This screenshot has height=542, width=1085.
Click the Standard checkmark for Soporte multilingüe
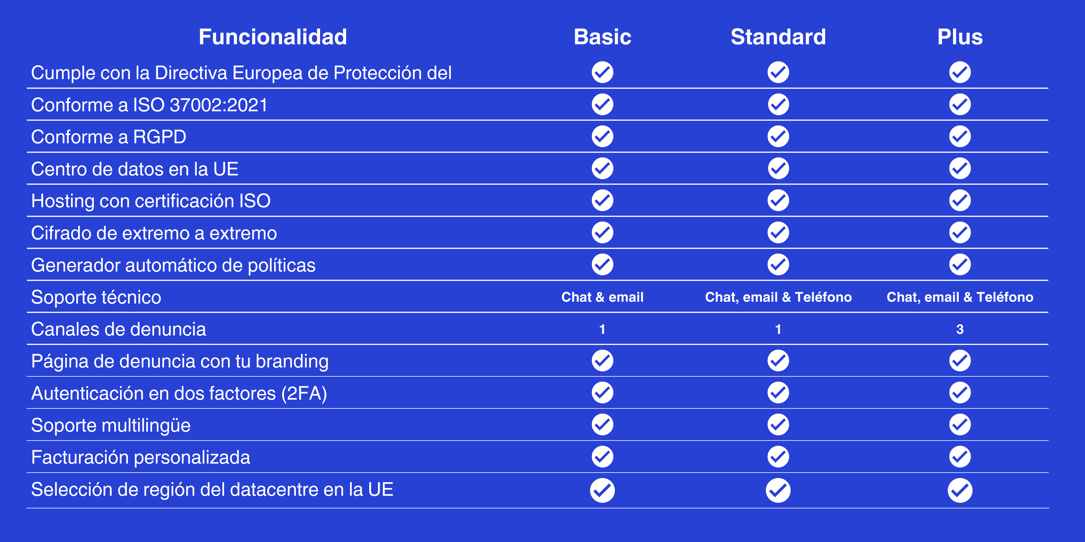click(778, 424)
